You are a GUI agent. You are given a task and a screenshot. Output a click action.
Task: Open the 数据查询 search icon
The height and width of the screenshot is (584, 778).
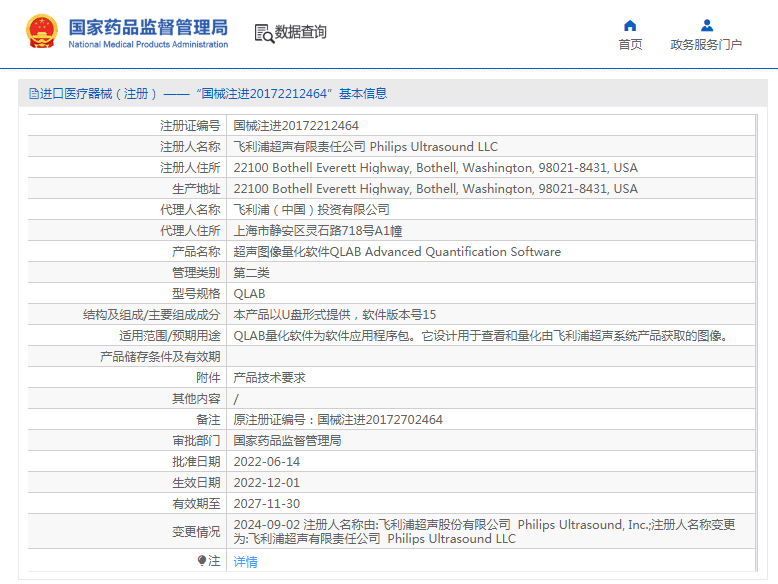click(x=264, y=34)
